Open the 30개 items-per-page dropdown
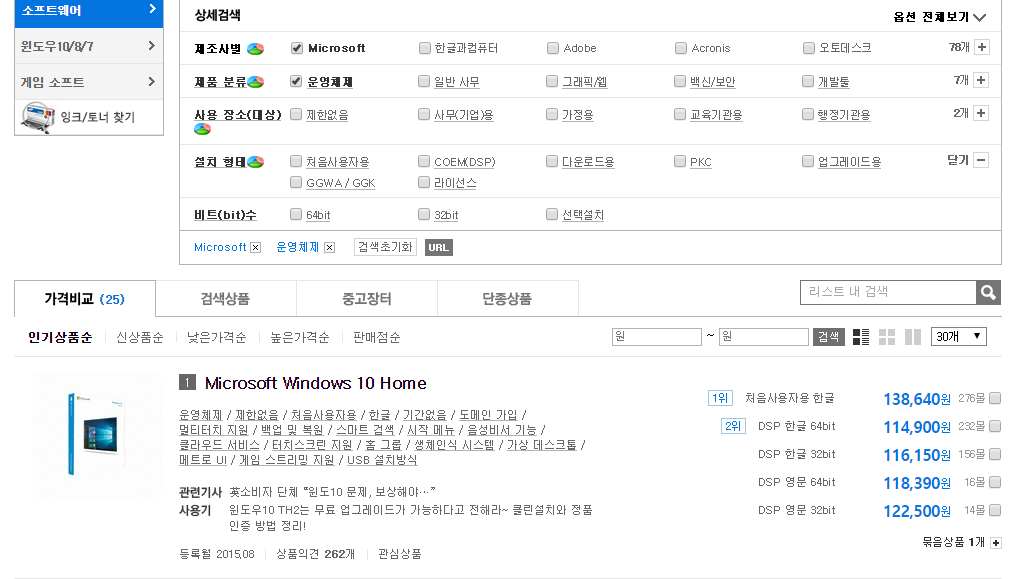 [958, 336]
